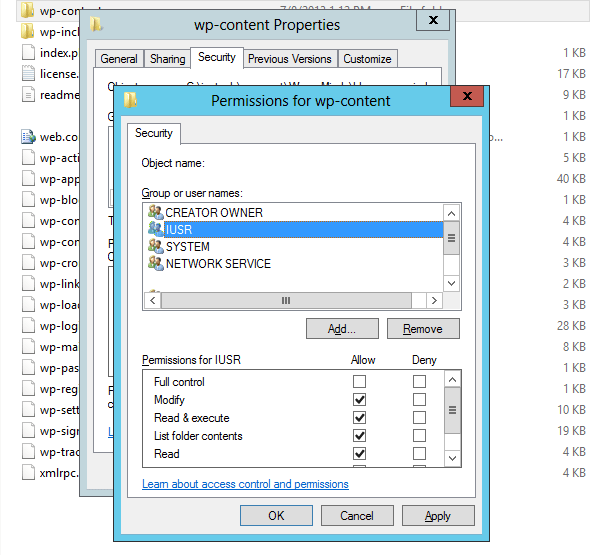Check Deny for Modify
Screen dimensions: 600x555
[419, 400]
